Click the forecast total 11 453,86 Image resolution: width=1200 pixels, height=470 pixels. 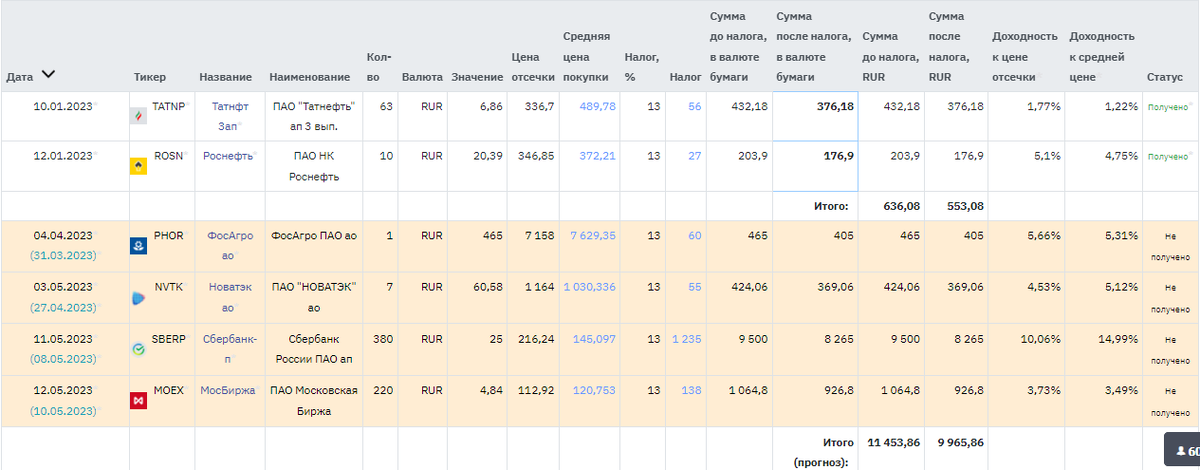pyautogui.click(x=894, y=441)
